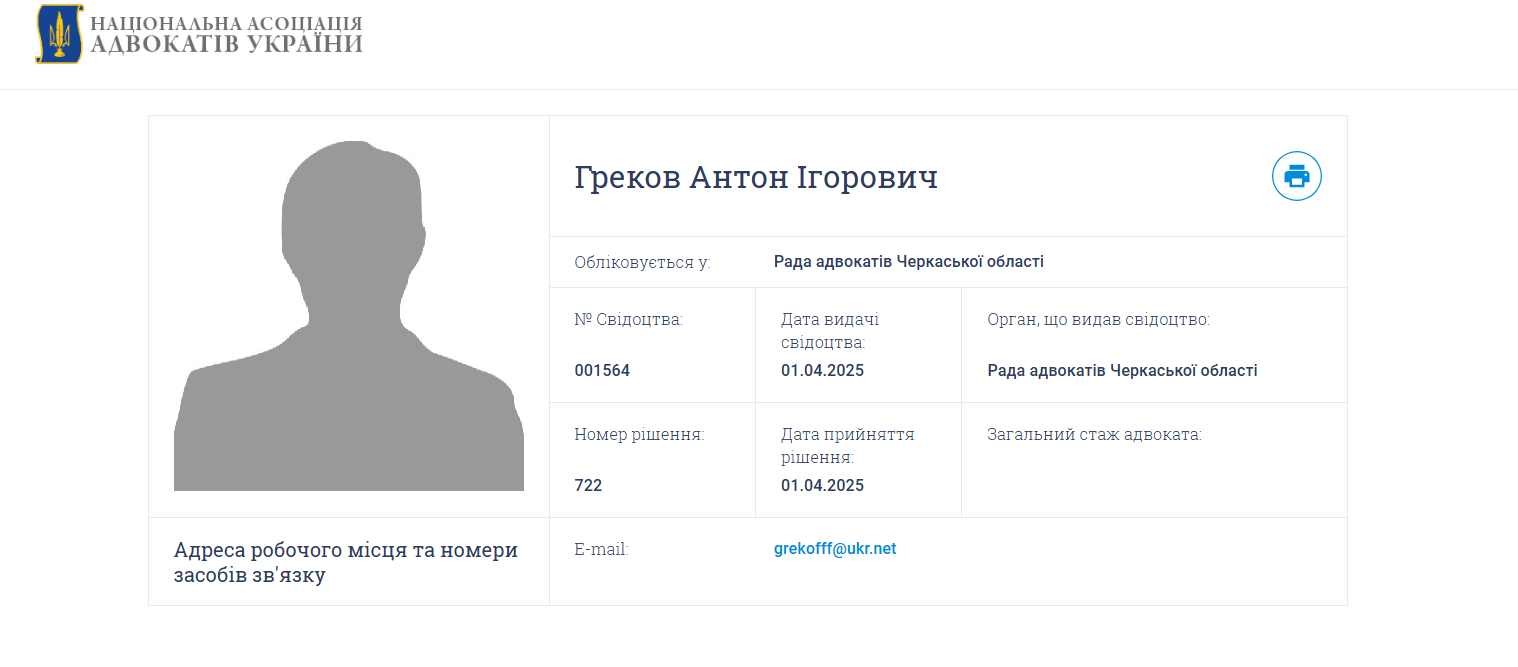1518x667 pixels.
Task: Click the site header text АДВОКАТІВ УКРАЇНИ
Action: click(226, 45)
